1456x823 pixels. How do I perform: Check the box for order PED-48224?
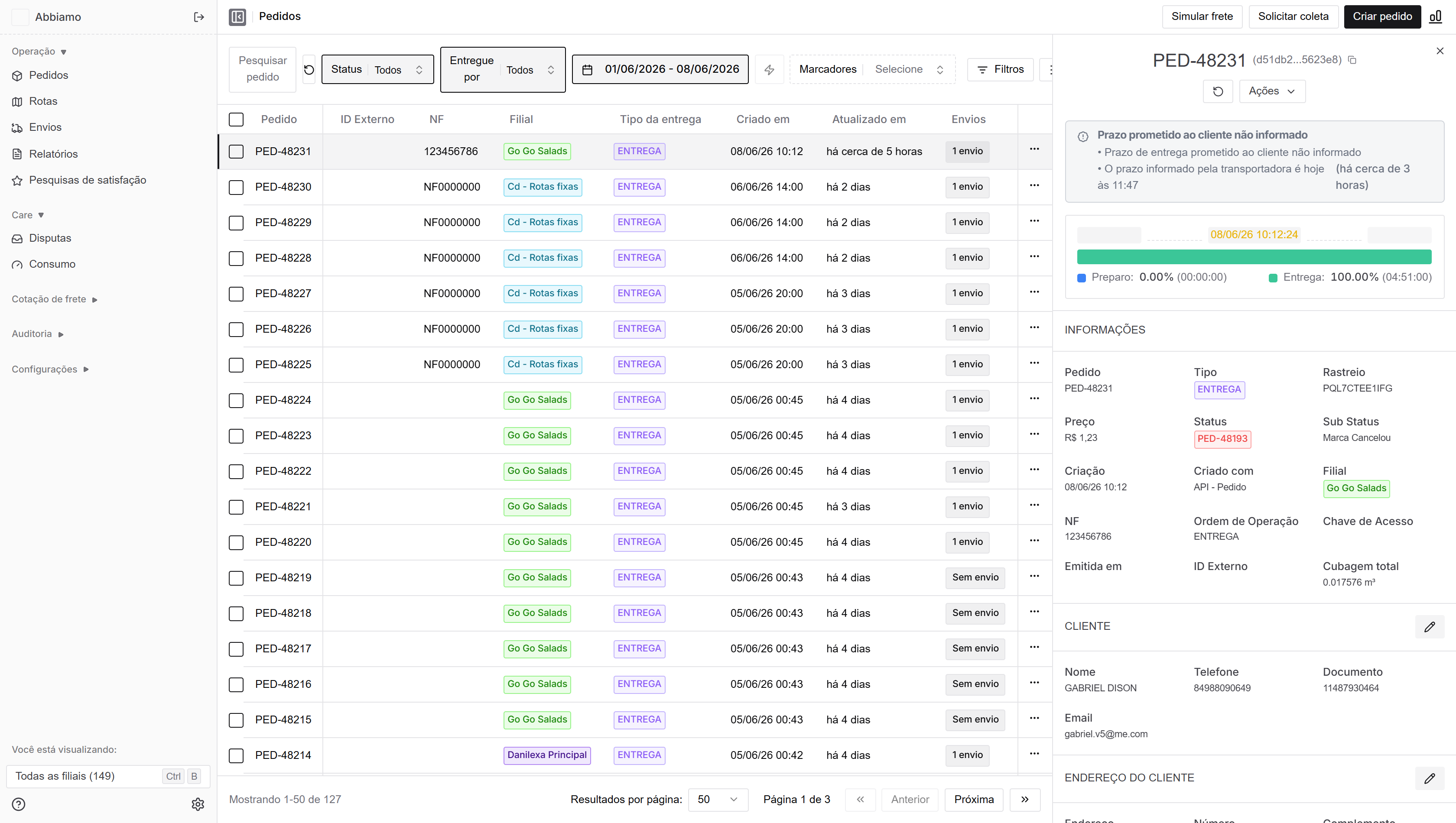pos(236,400)
